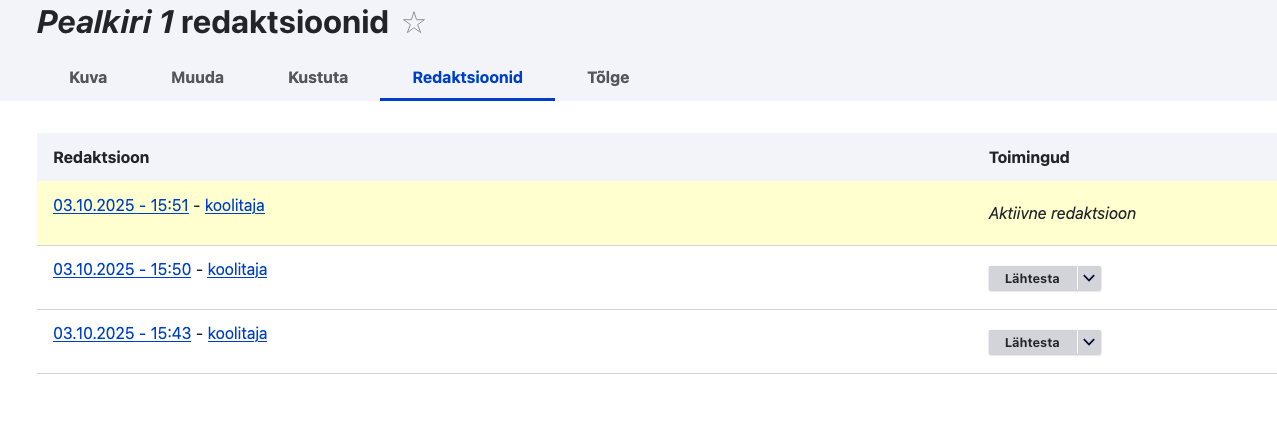Click the Toimingud column header

point(1029,158)
